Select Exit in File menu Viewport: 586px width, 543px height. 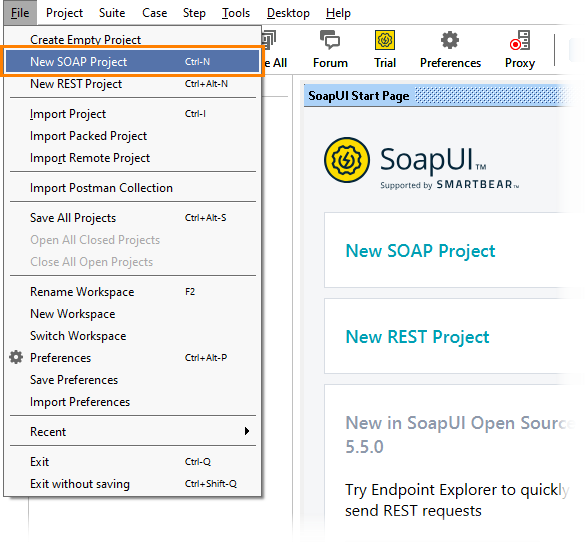tap(133, 462)
